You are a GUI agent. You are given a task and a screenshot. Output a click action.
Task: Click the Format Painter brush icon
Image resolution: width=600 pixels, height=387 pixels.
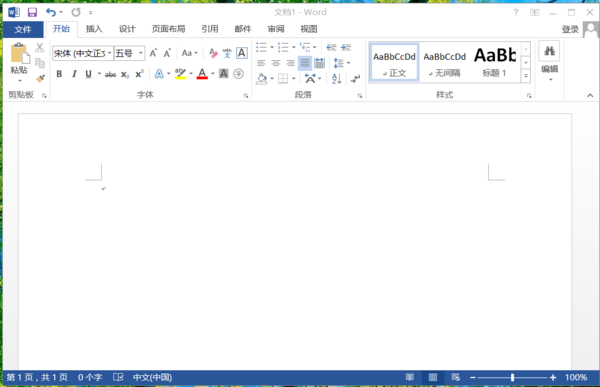point(40,78)
